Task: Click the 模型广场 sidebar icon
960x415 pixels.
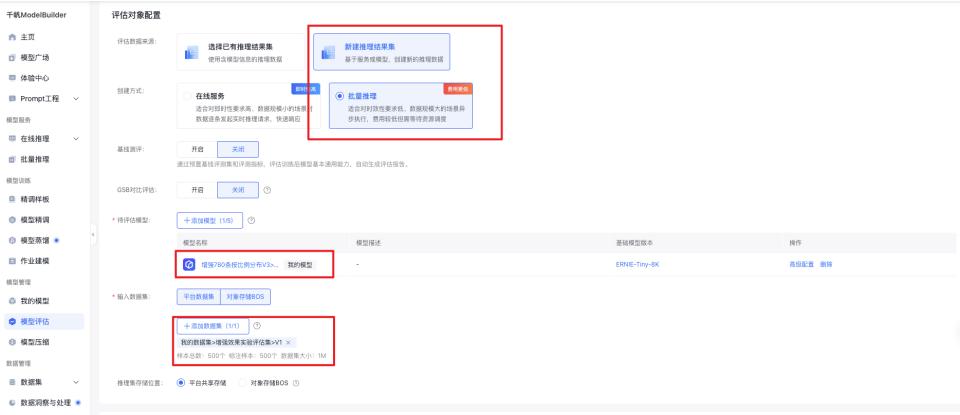Action: (x=12, y=58)
